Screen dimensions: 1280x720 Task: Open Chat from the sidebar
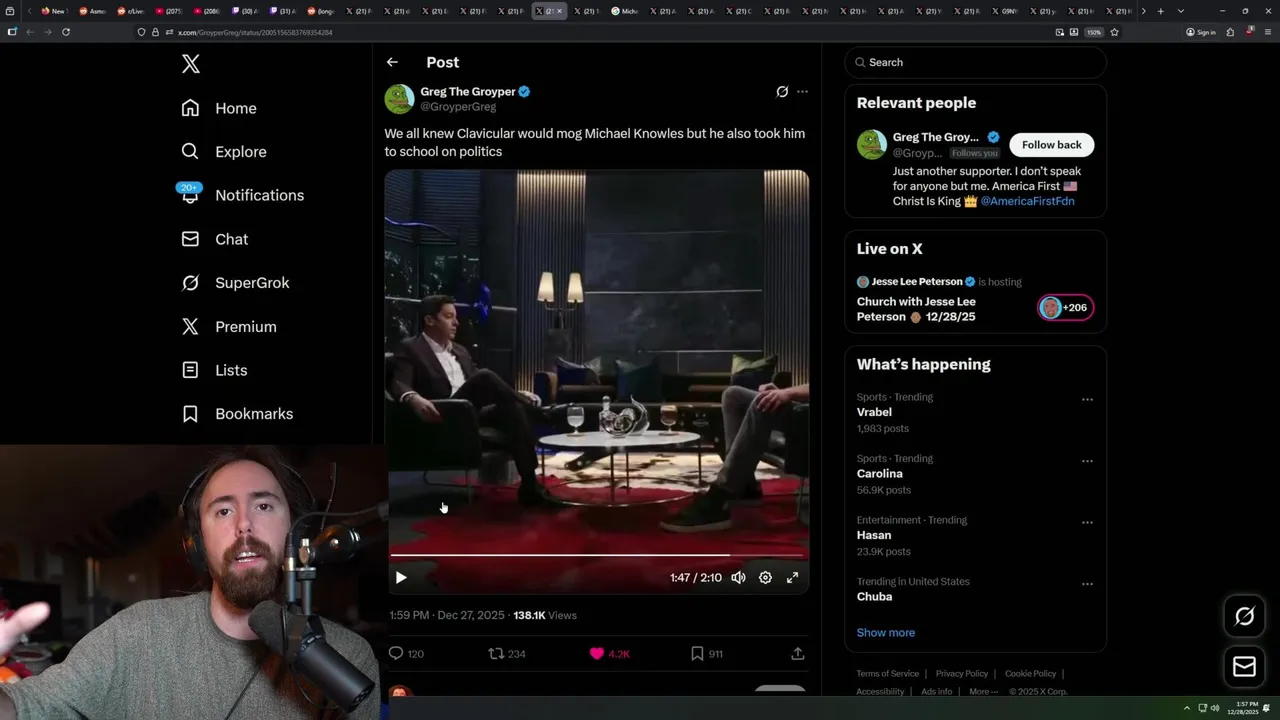coord(214,239)
